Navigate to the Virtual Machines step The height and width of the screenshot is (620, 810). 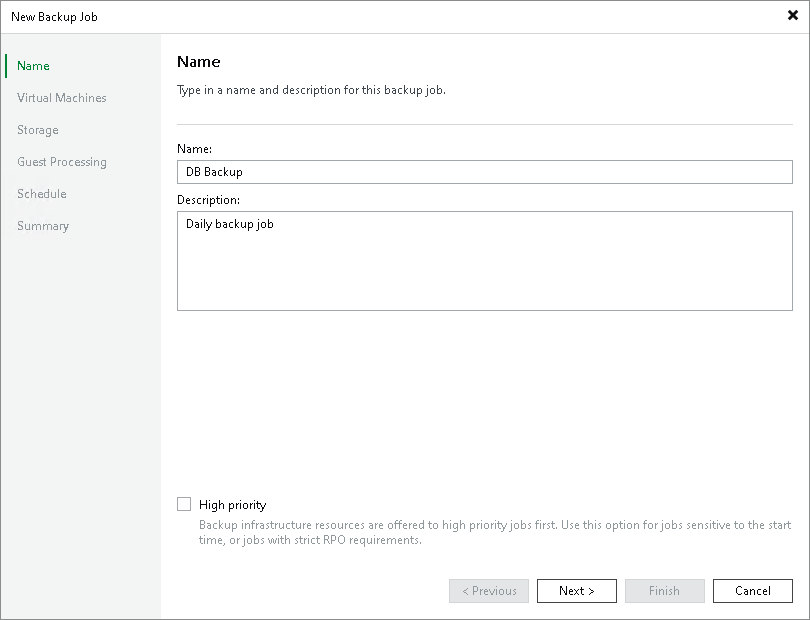(62, 97)
